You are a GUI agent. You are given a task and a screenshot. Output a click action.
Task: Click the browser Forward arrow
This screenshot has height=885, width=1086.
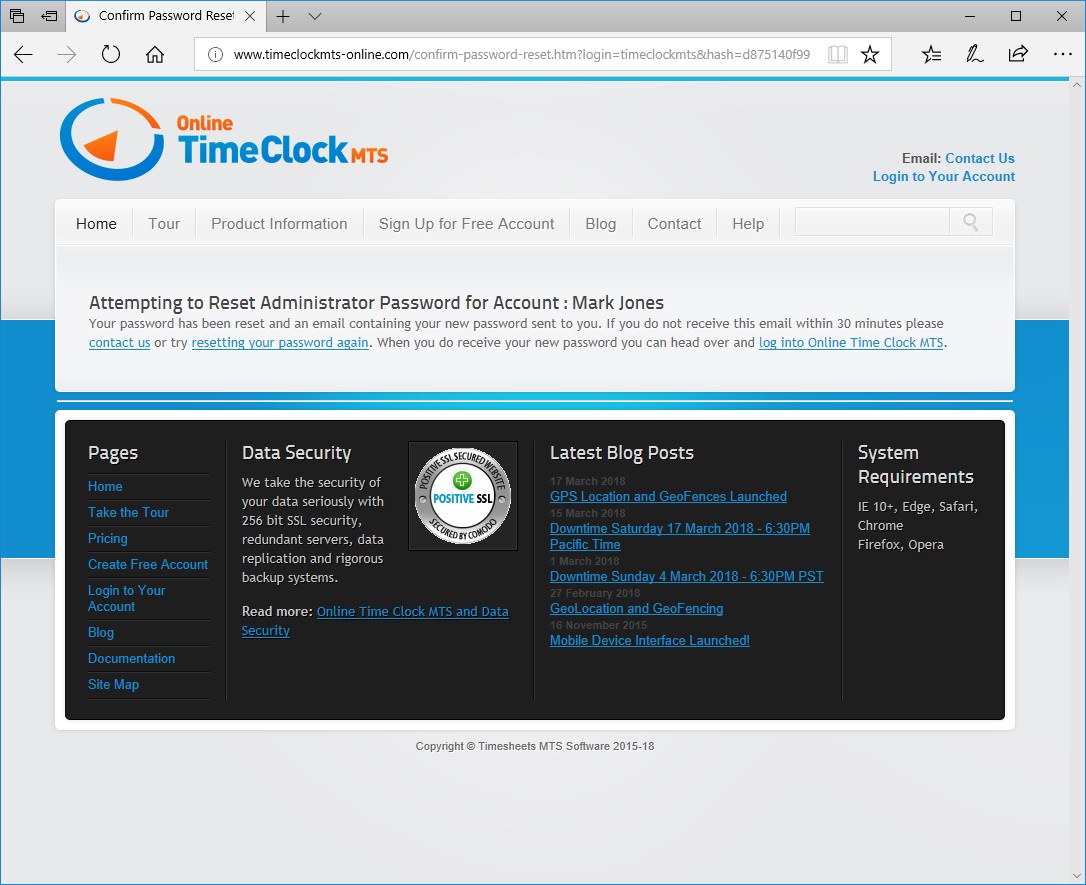tap(66, 55)
